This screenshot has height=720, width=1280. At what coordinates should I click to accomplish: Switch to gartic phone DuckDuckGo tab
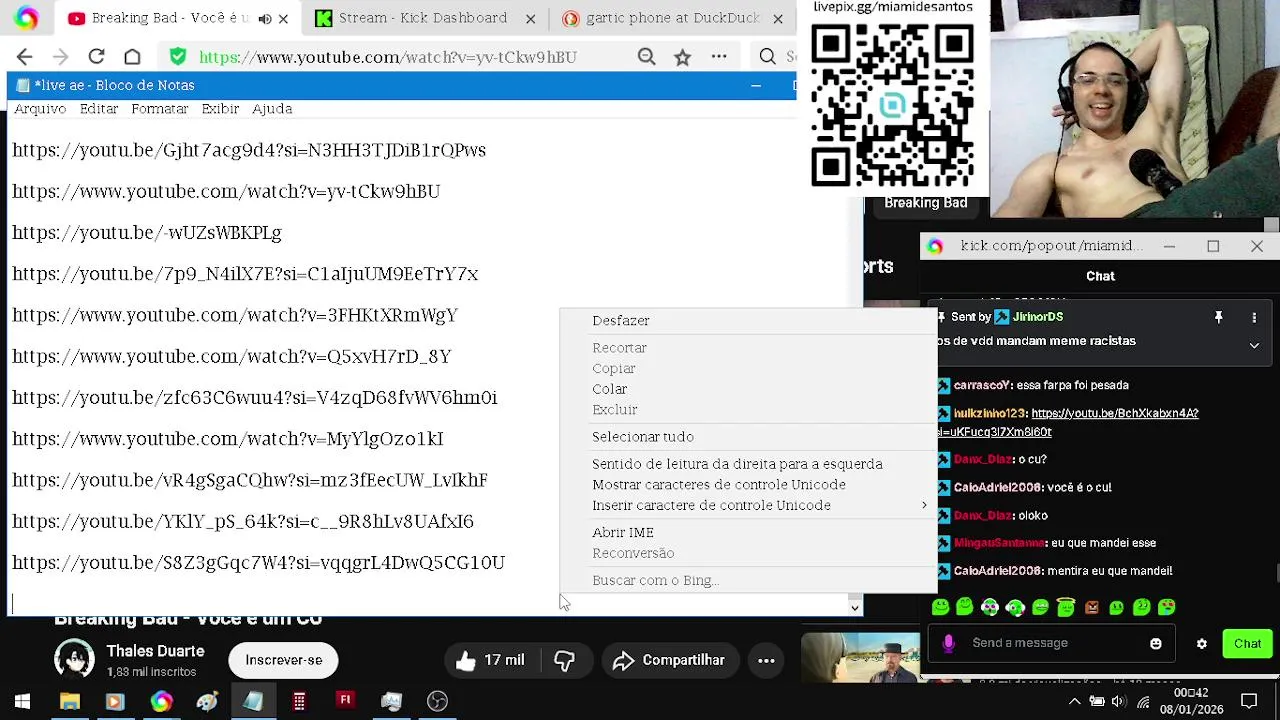coord(672,18)
